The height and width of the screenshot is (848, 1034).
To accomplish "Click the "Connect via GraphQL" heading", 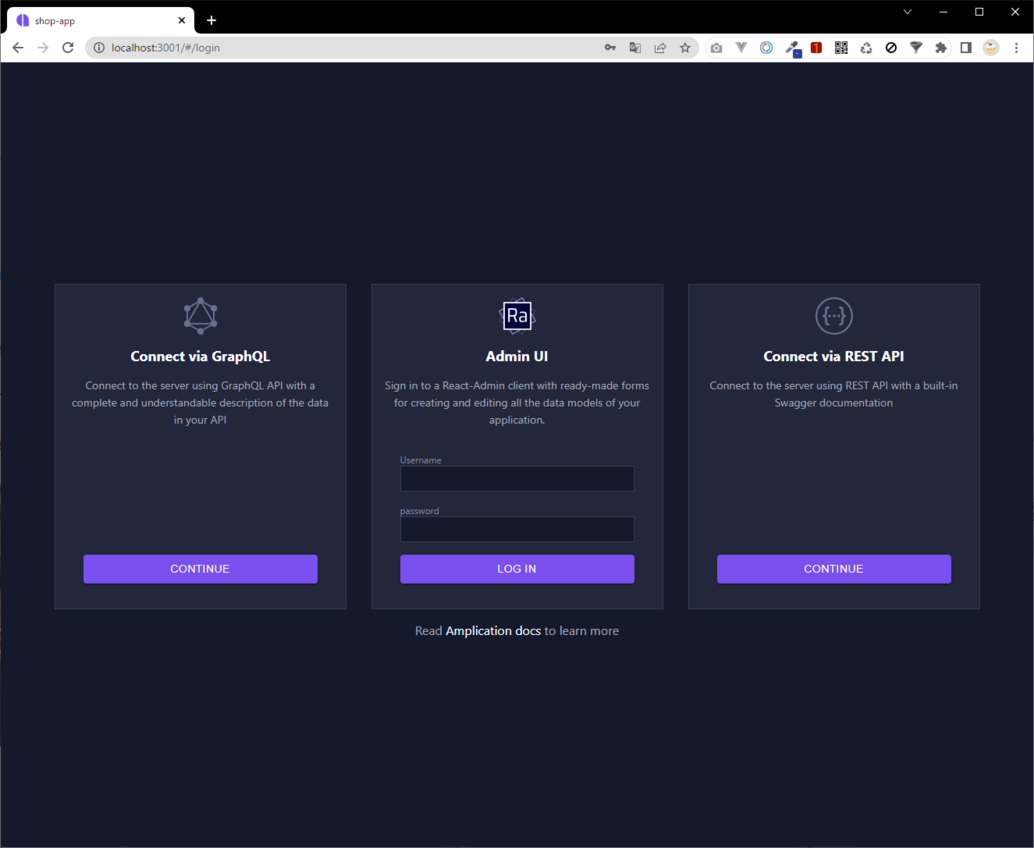I will click(x=200, y=356).
